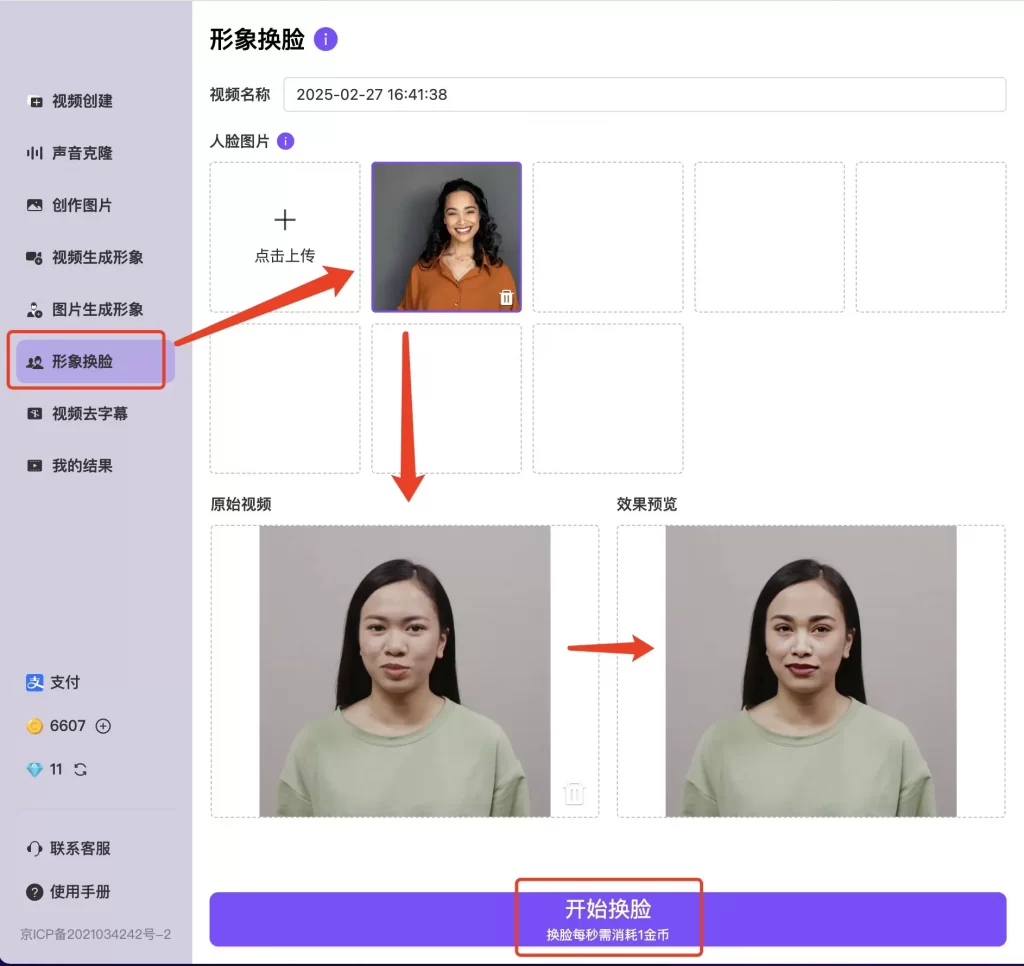
Task: Remove the original video with its trash icon
Action: click(574, 794)
